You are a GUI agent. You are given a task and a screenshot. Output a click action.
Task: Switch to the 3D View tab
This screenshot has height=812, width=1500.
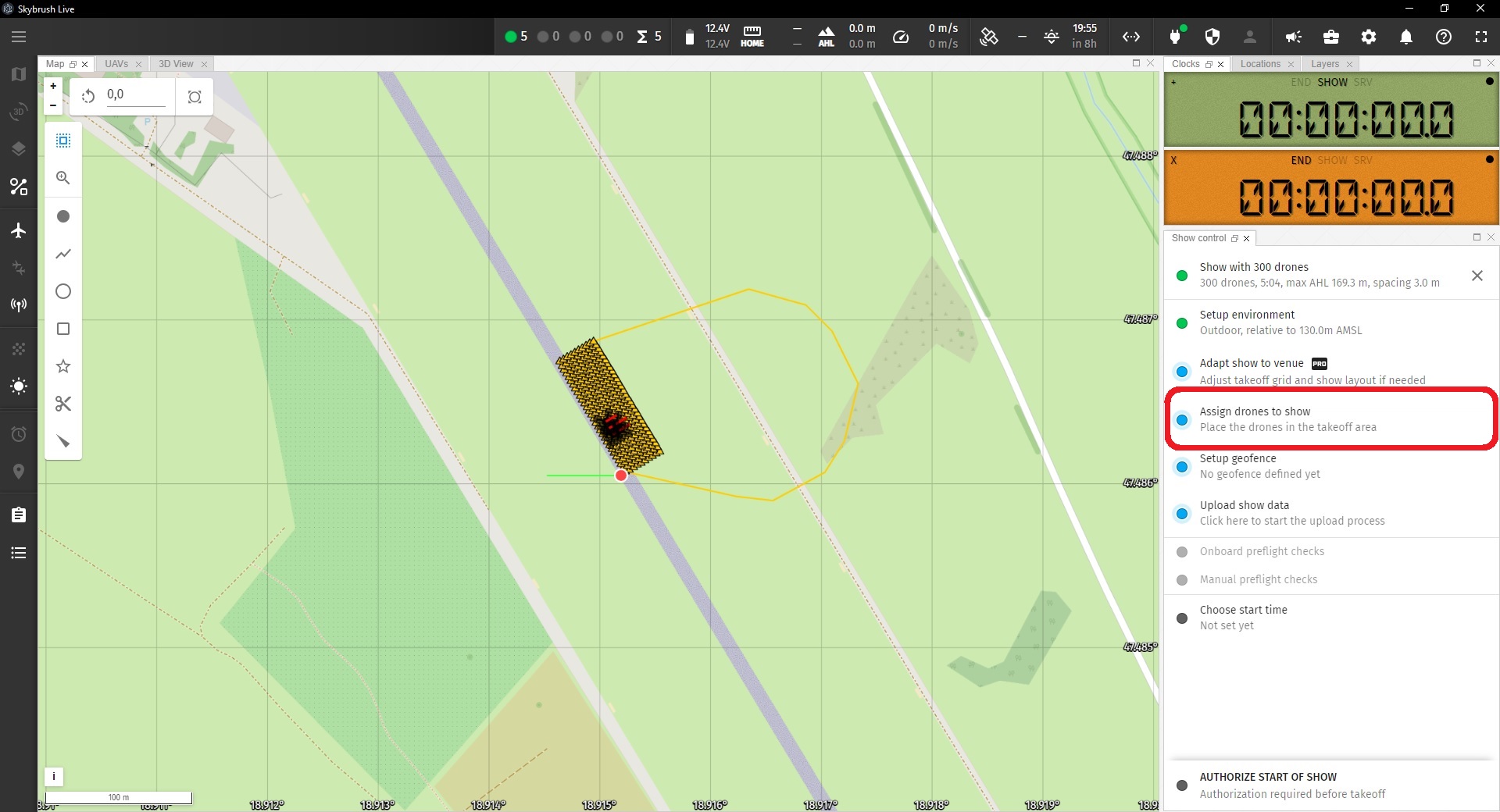pyautogui.click(x=176, y=64)
